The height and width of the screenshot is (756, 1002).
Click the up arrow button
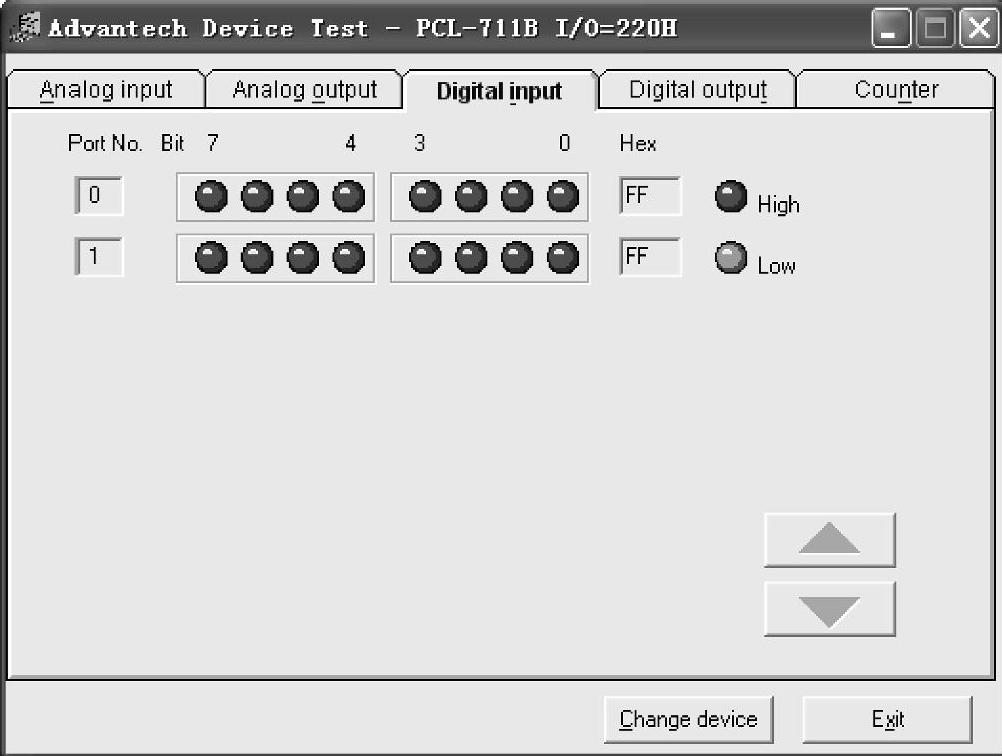(x=829, y=539)
